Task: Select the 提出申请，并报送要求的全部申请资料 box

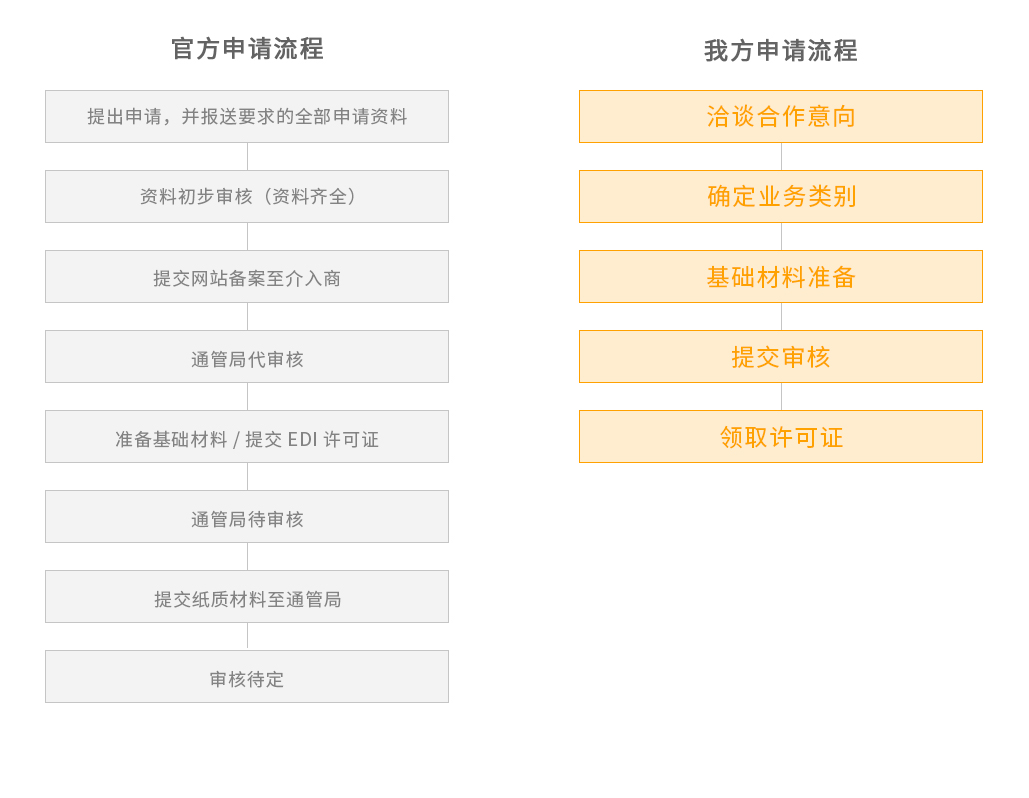Action: tap(247, 117)
